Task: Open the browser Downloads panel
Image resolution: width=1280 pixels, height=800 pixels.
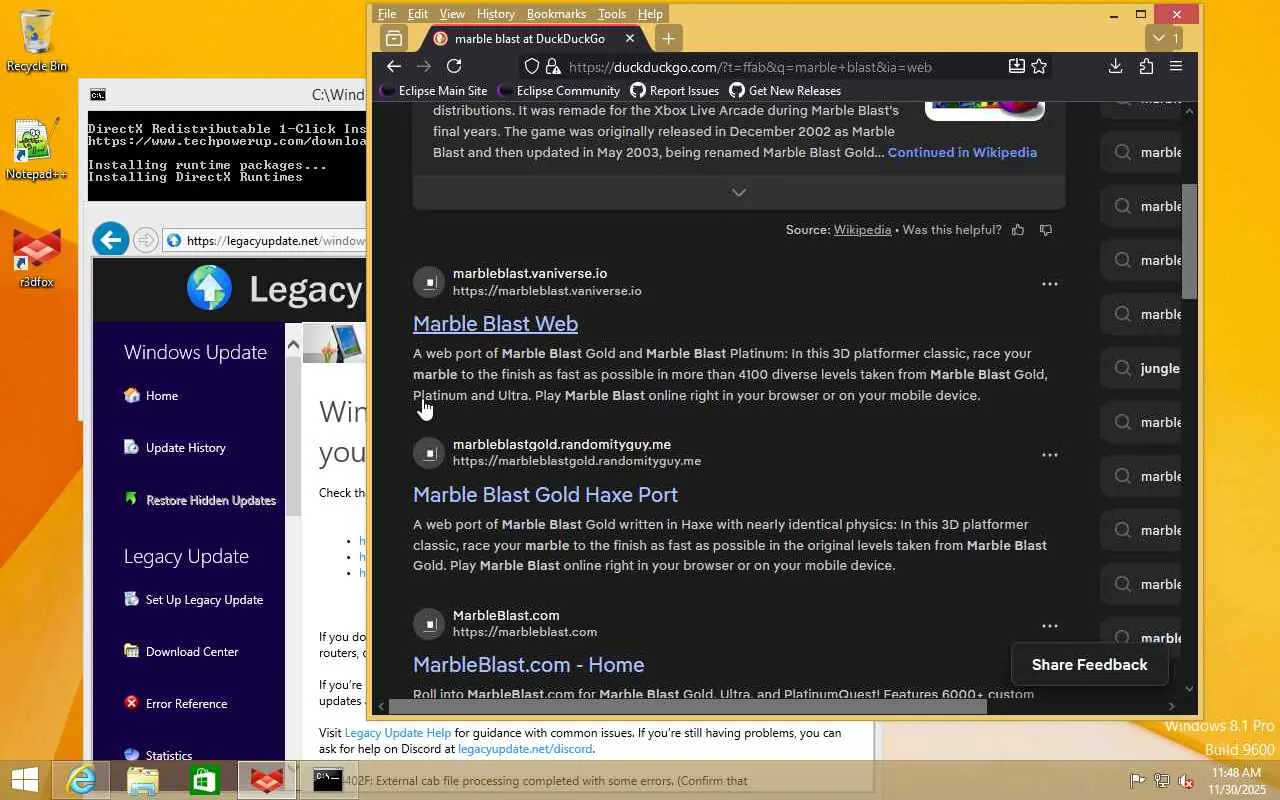Action: point(1116,66)
